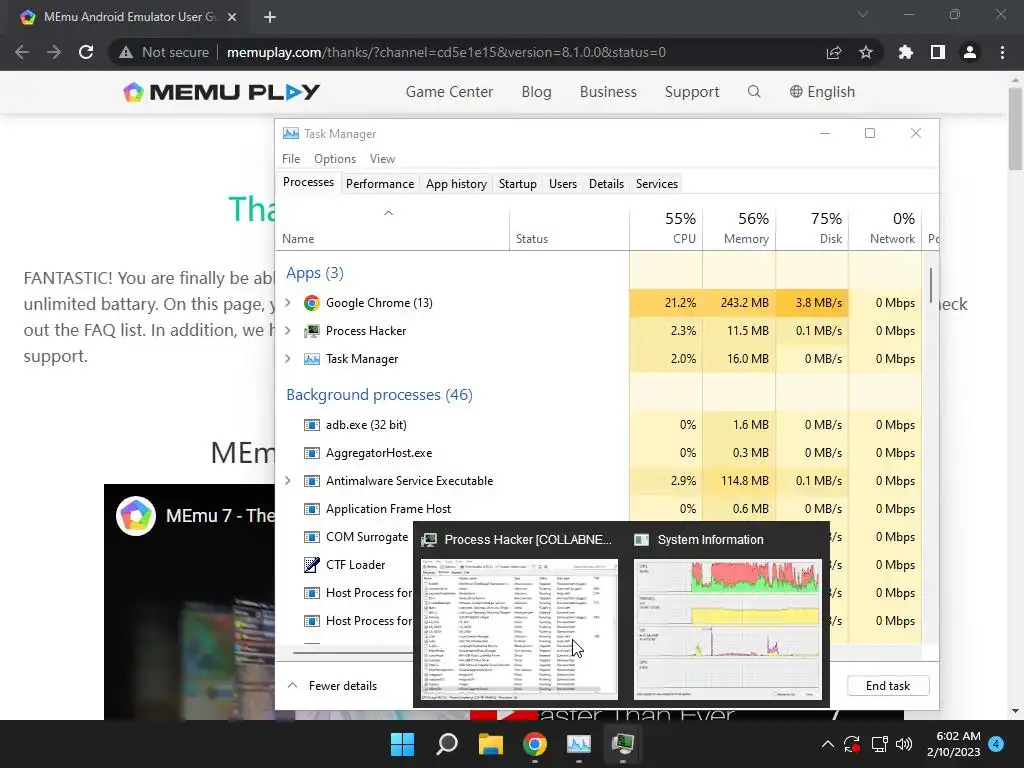Show hidden system tray icons chevron

coord(827,744)
